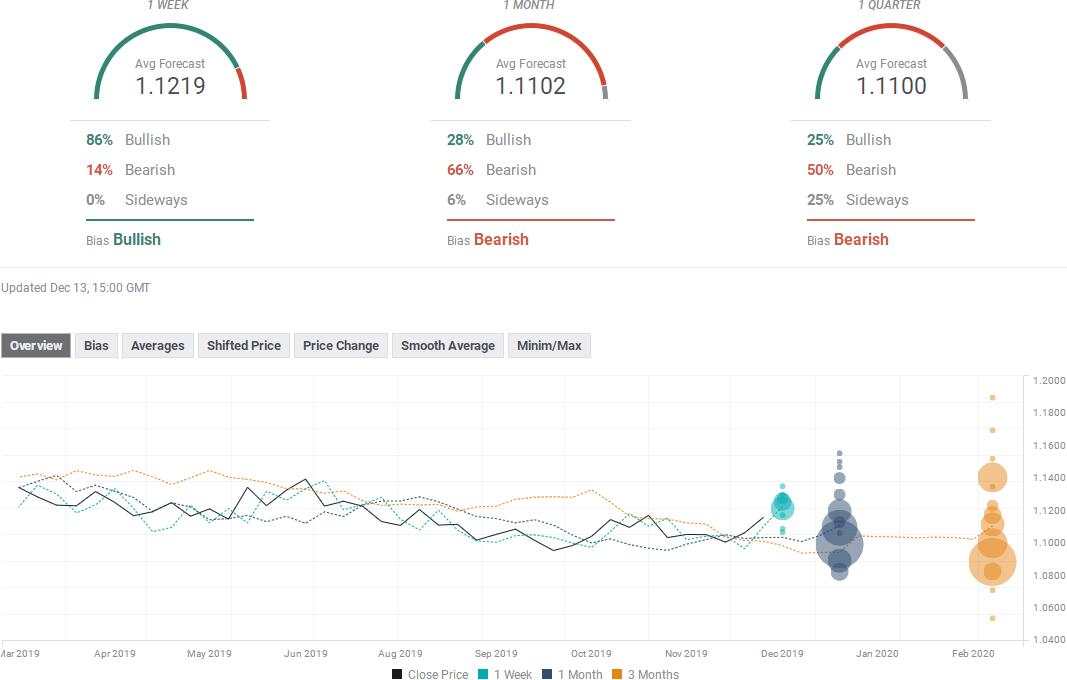Image resolution: width=1067 pixels, height=680 pixels.
Task: Click the 1 Week forecast gauge
Action: [170, 61]
